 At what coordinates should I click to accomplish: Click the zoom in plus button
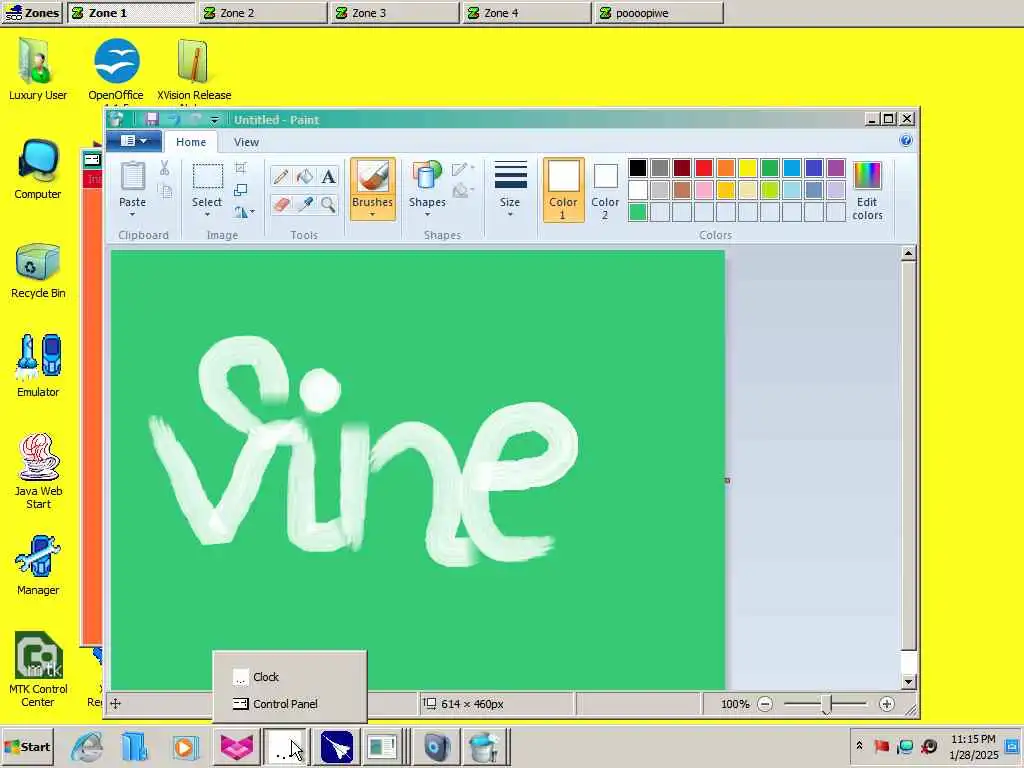(886, 704)
